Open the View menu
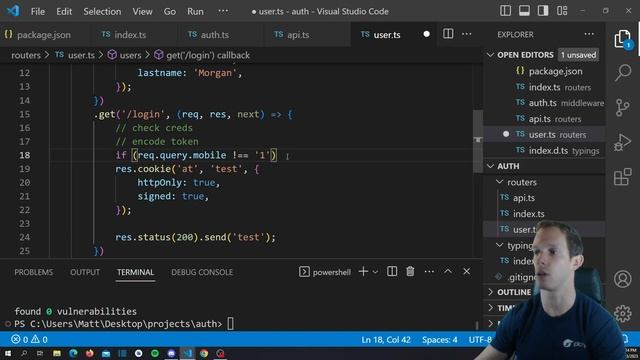640x360 pixels. click(x=142, y=11)
